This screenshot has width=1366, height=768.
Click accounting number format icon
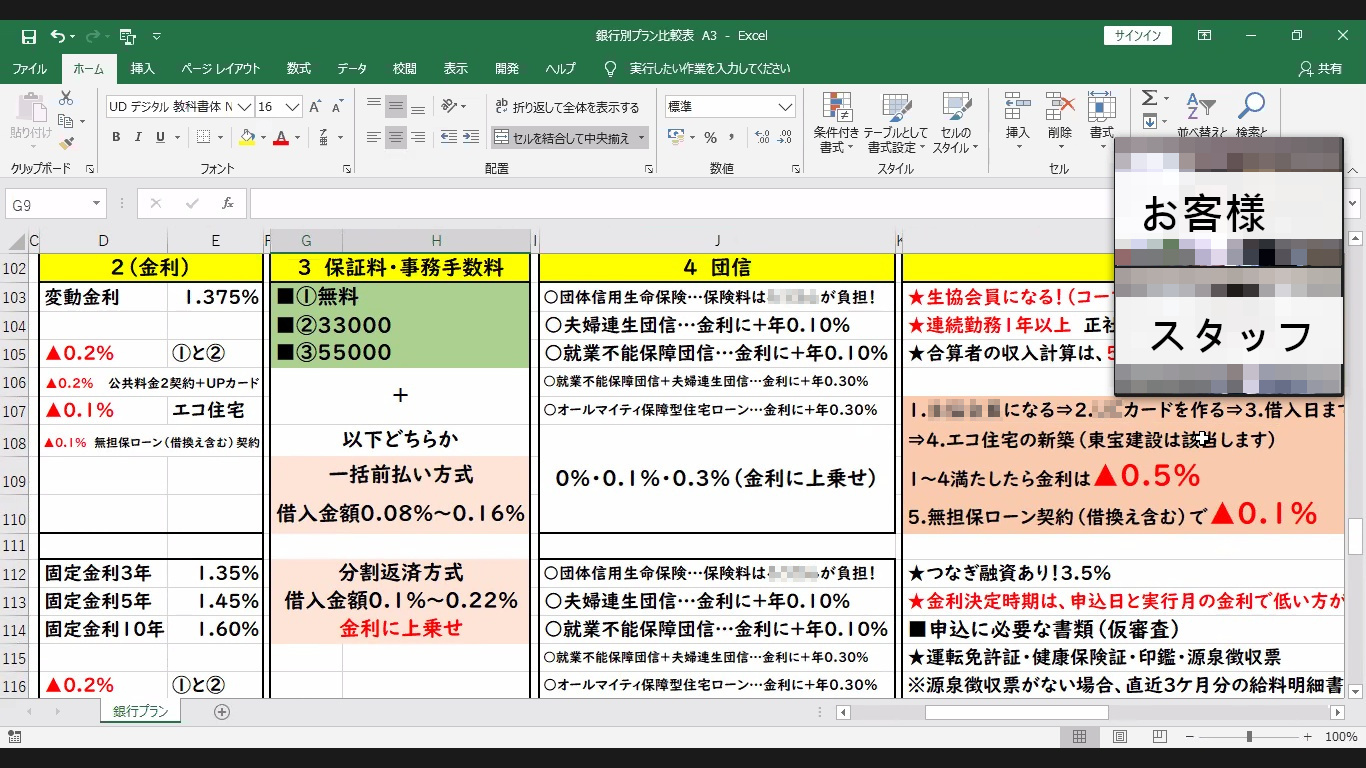coord(676,137)
